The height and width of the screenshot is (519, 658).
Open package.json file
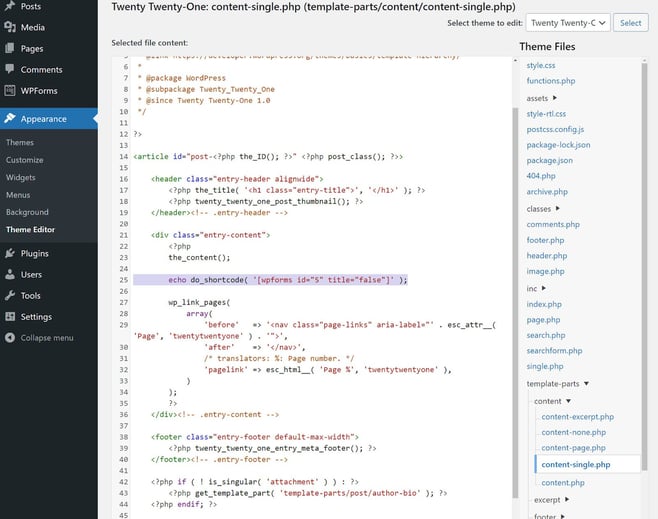coord(549,160)
